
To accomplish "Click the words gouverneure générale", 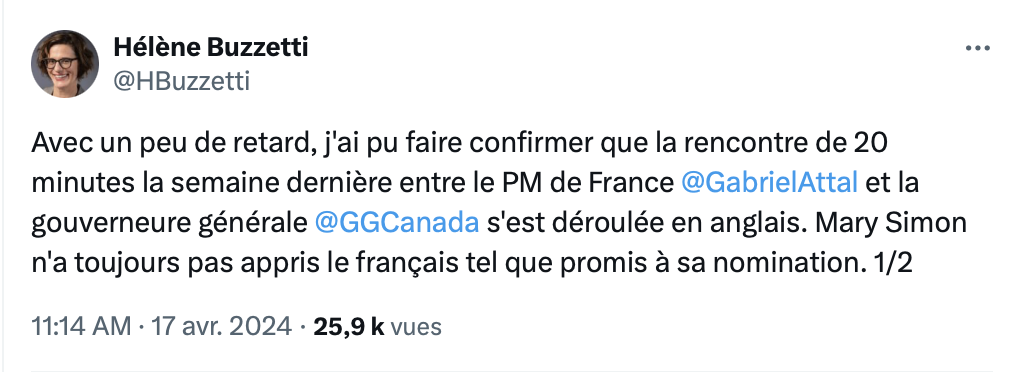I will click(169, 224).
